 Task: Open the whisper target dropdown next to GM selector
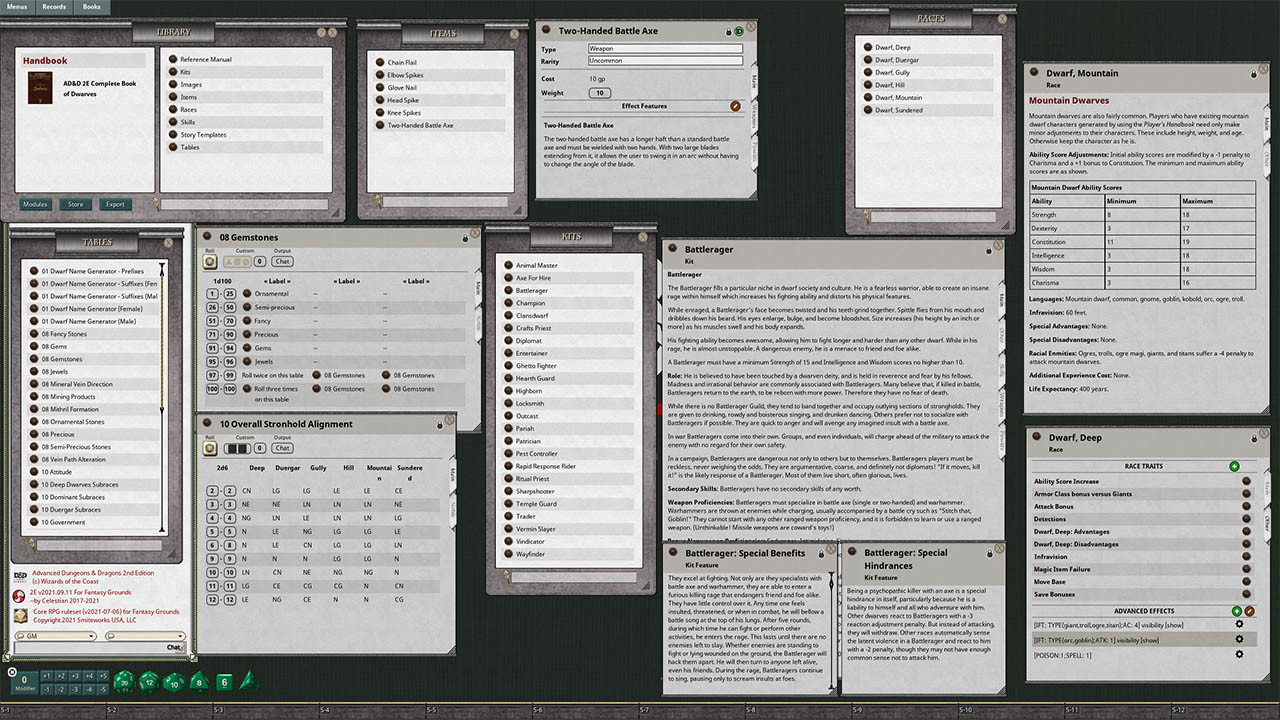tap(180, 636)
